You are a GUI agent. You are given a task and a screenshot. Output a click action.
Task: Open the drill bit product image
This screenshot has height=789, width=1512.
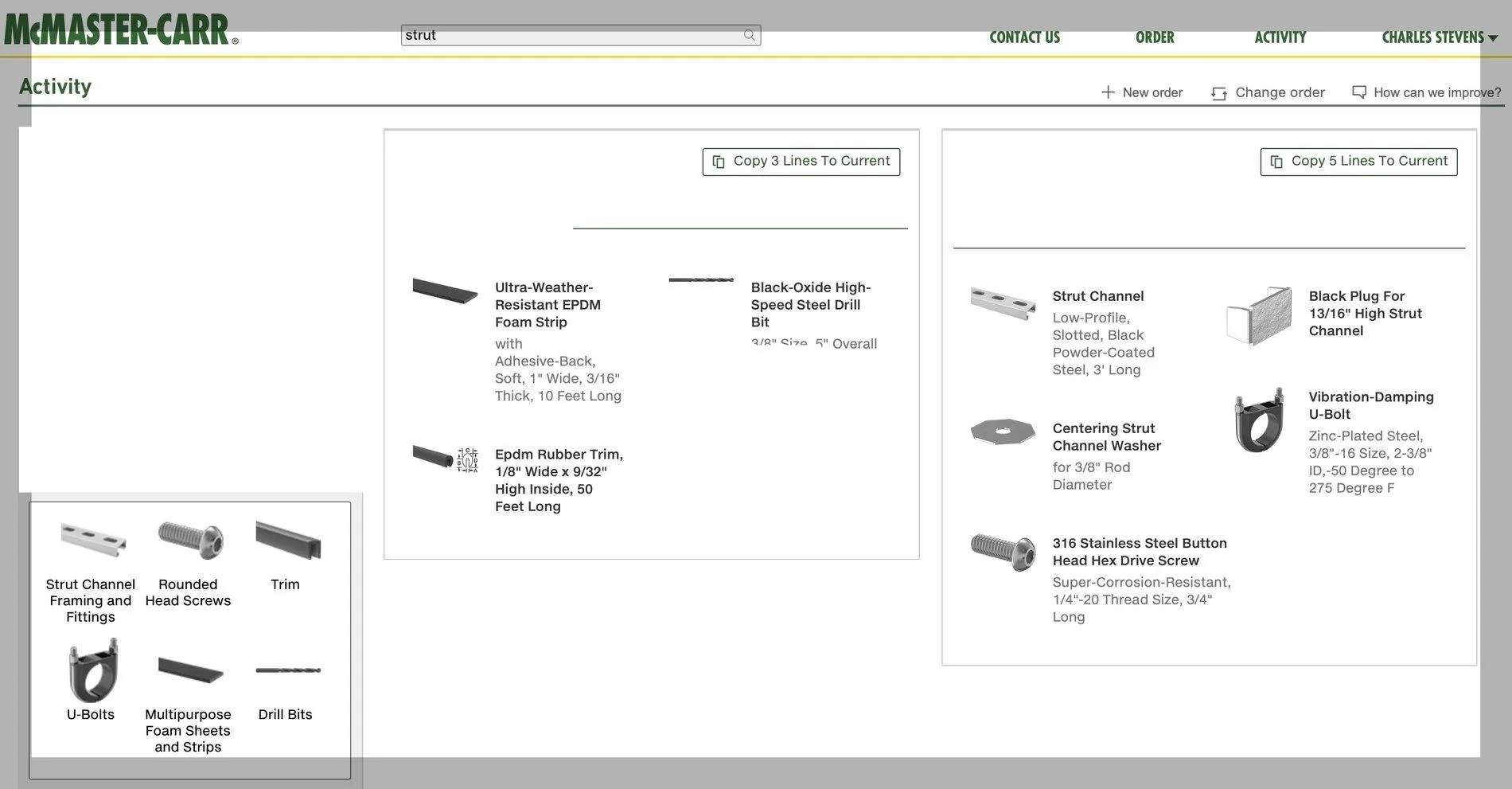coord(701,279)
